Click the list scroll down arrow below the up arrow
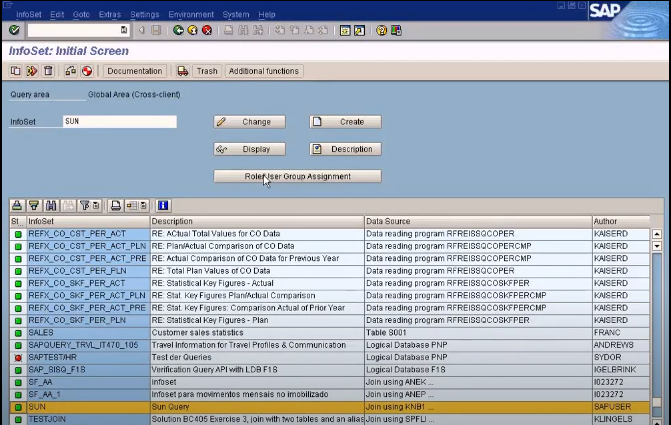Viewport: 671px width, 425px height. click(x=657, y=246)
